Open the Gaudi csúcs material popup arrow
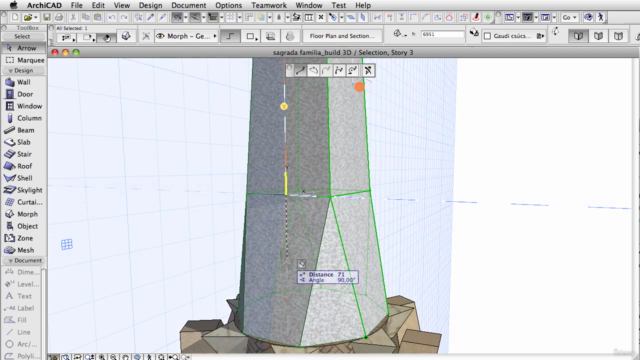Viewport: 640px width, 360px height. tap(540, 36)
